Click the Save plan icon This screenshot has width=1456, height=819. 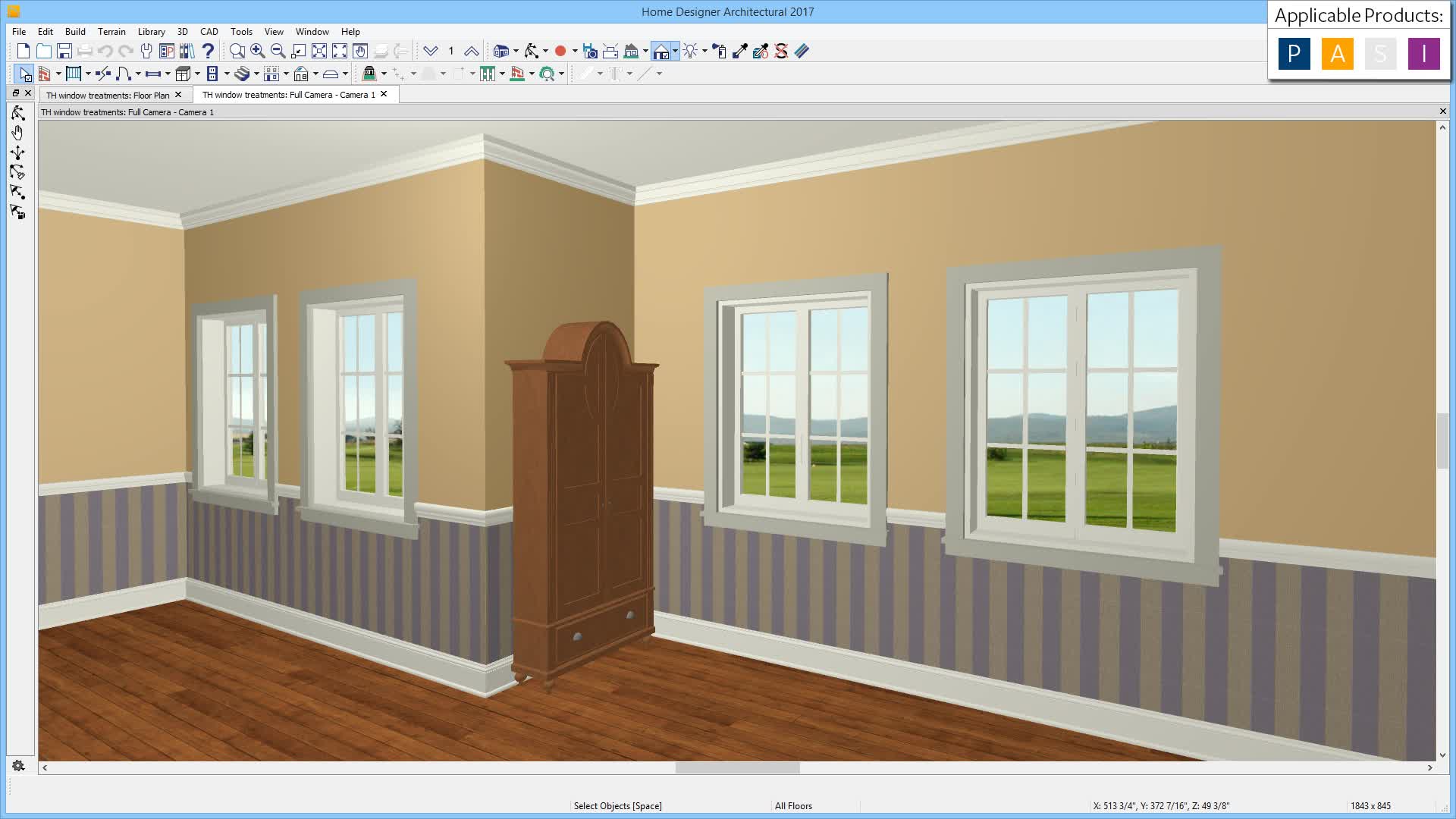(x=64, y=52)
